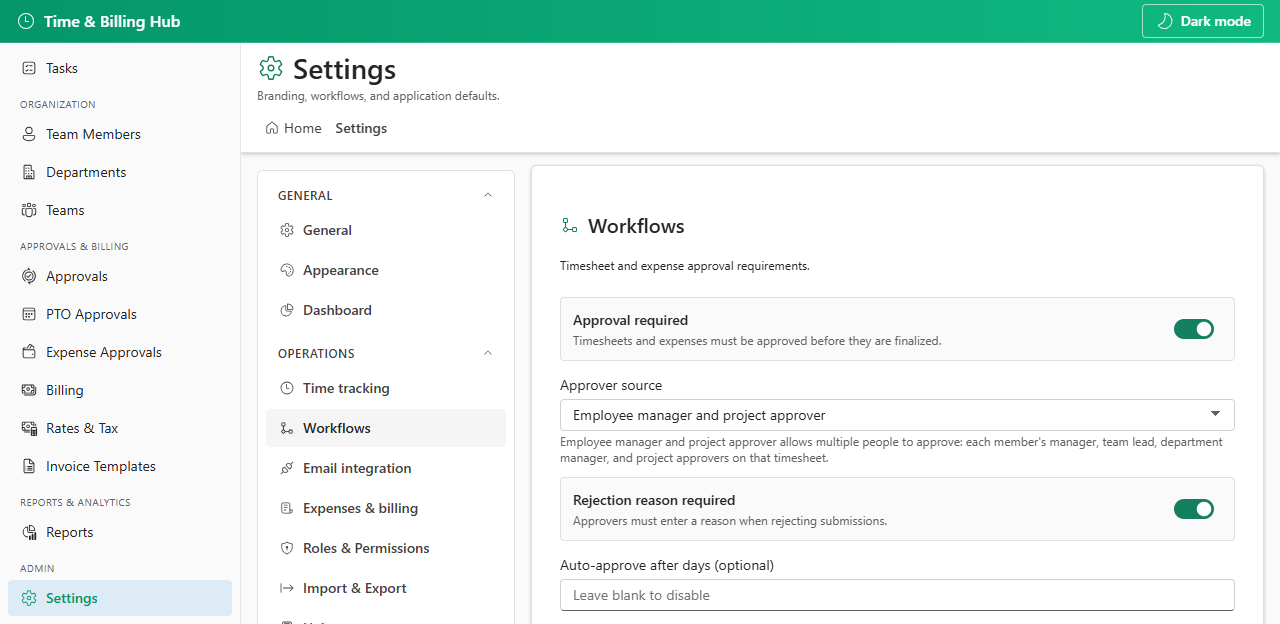The height and width of the screenshot is (624, 1280).
Task: Click the Invoice Templates document icon
Action: [29, 466]
